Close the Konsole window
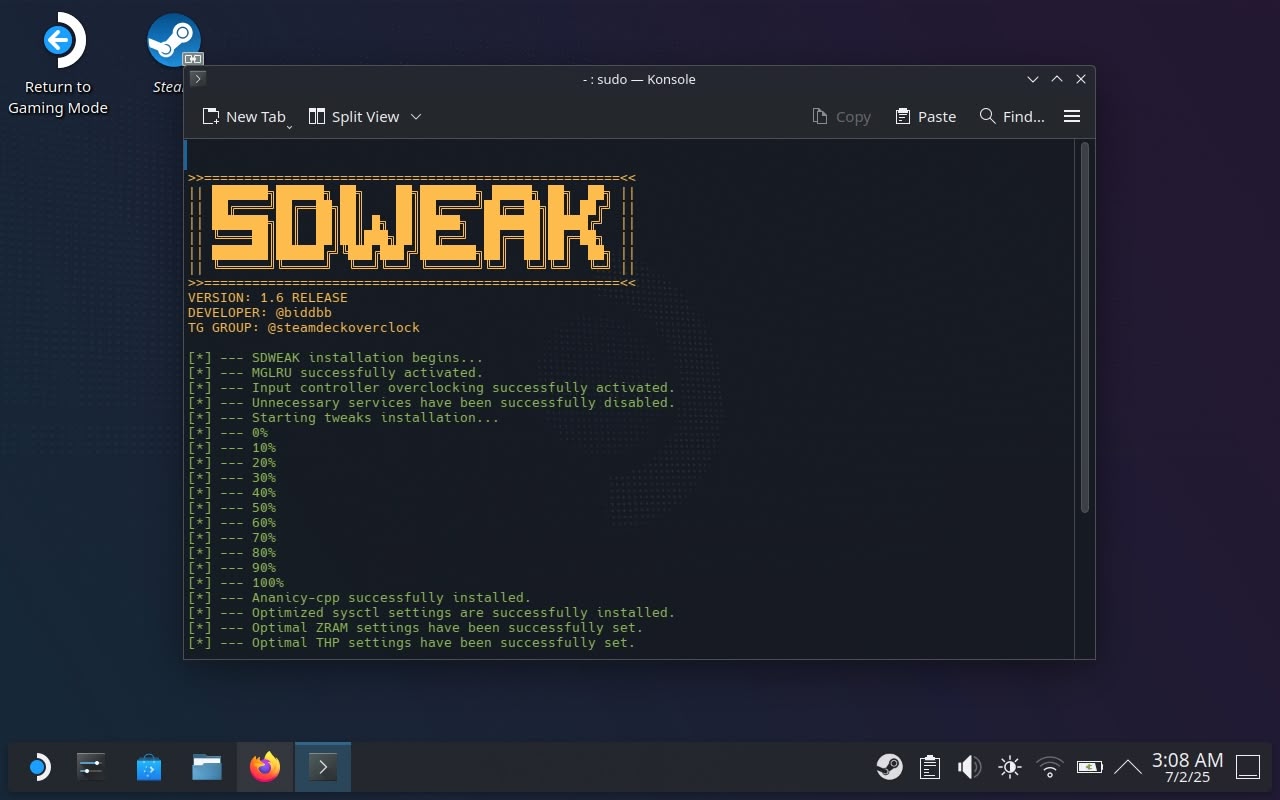The height and width of the screenshot is (800, 1280). tap(1081, 79)
